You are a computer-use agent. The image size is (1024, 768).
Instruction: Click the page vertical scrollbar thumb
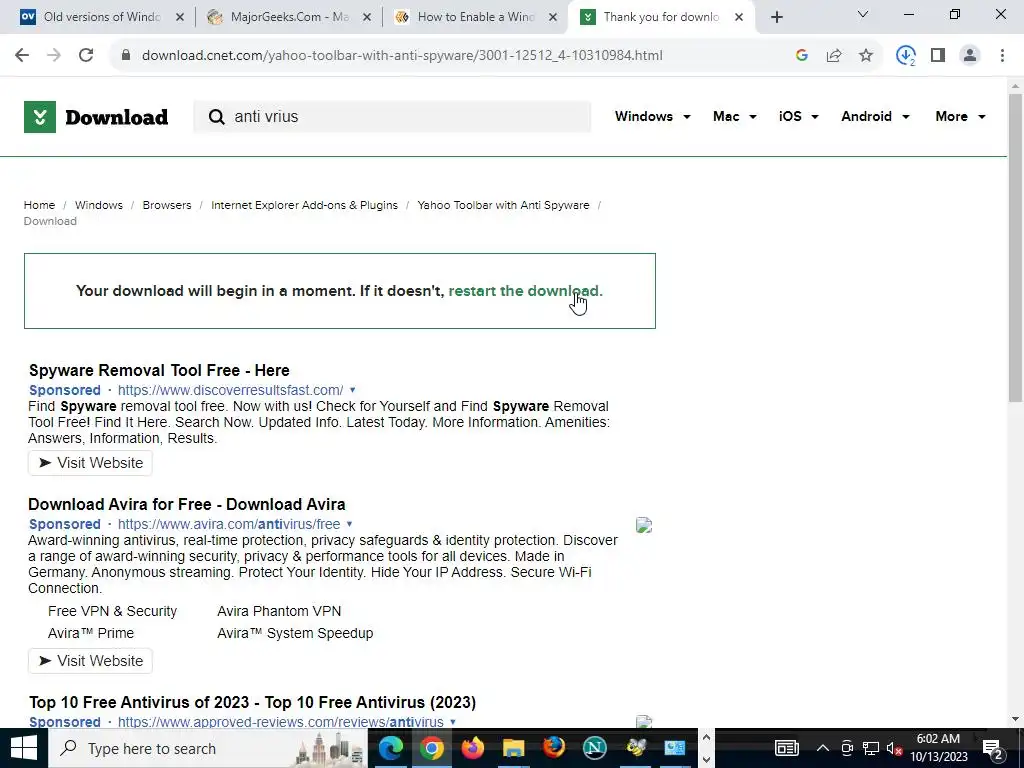[1016, 248]
